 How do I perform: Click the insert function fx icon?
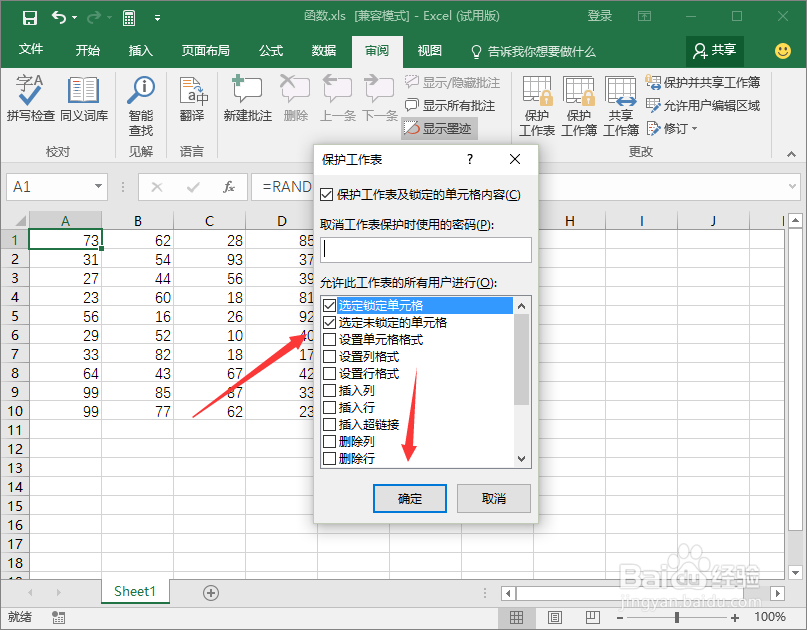pyautogui.click(x=229, y=187)
